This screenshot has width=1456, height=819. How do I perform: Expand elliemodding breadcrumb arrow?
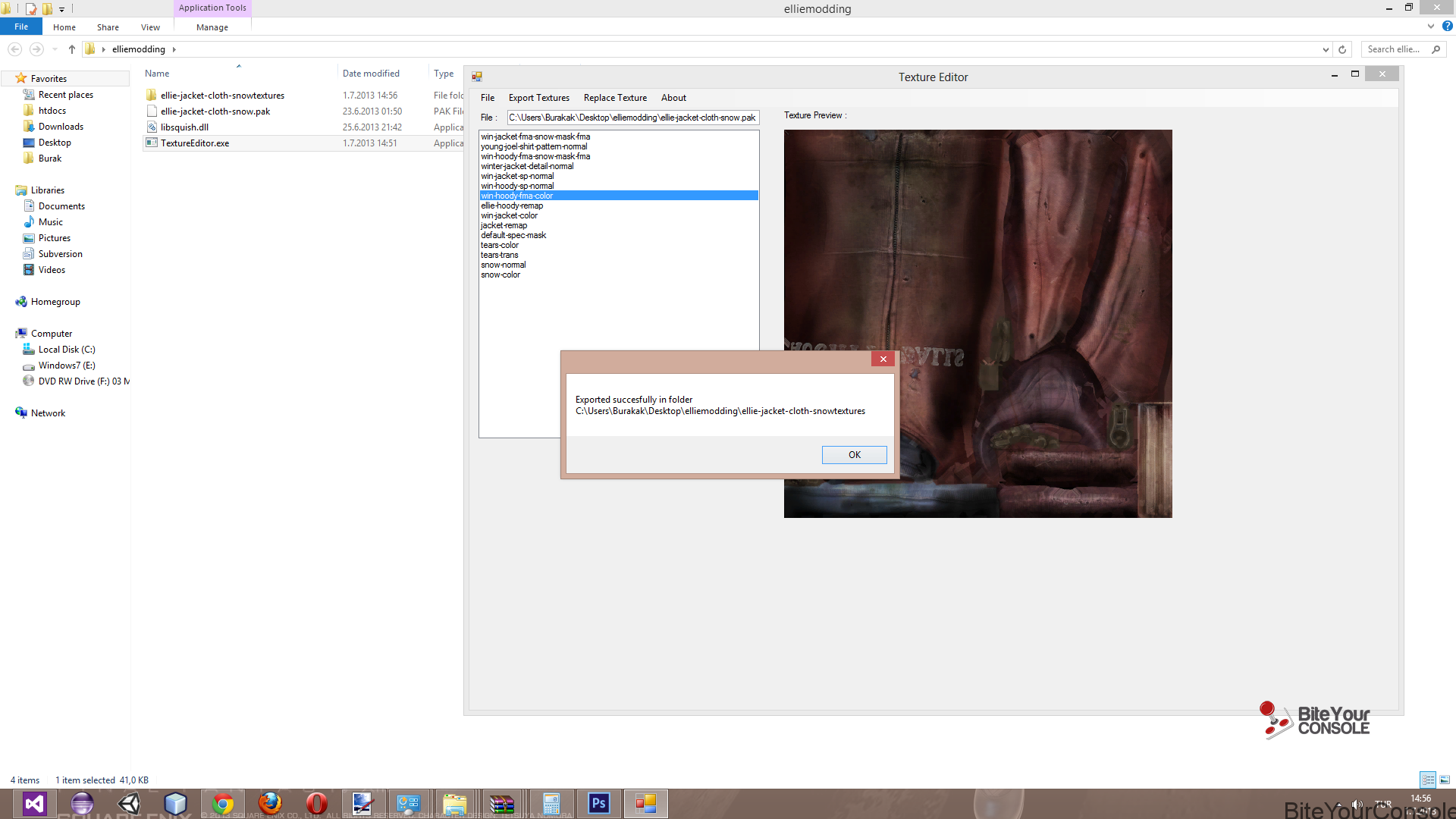pos(174,49)
